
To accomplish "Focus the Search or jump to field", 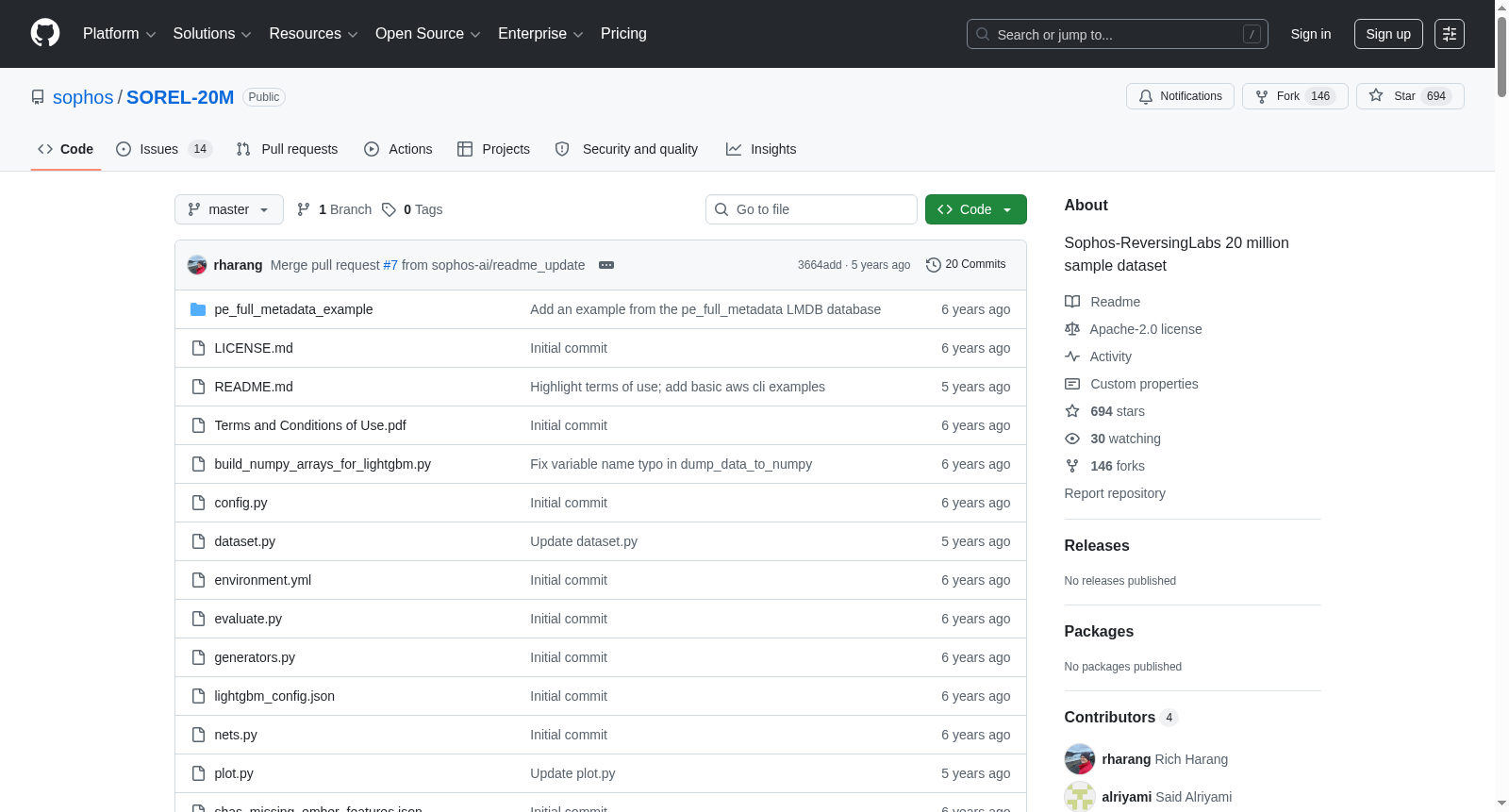I will pyautogui.click(x=1118, y=34).
